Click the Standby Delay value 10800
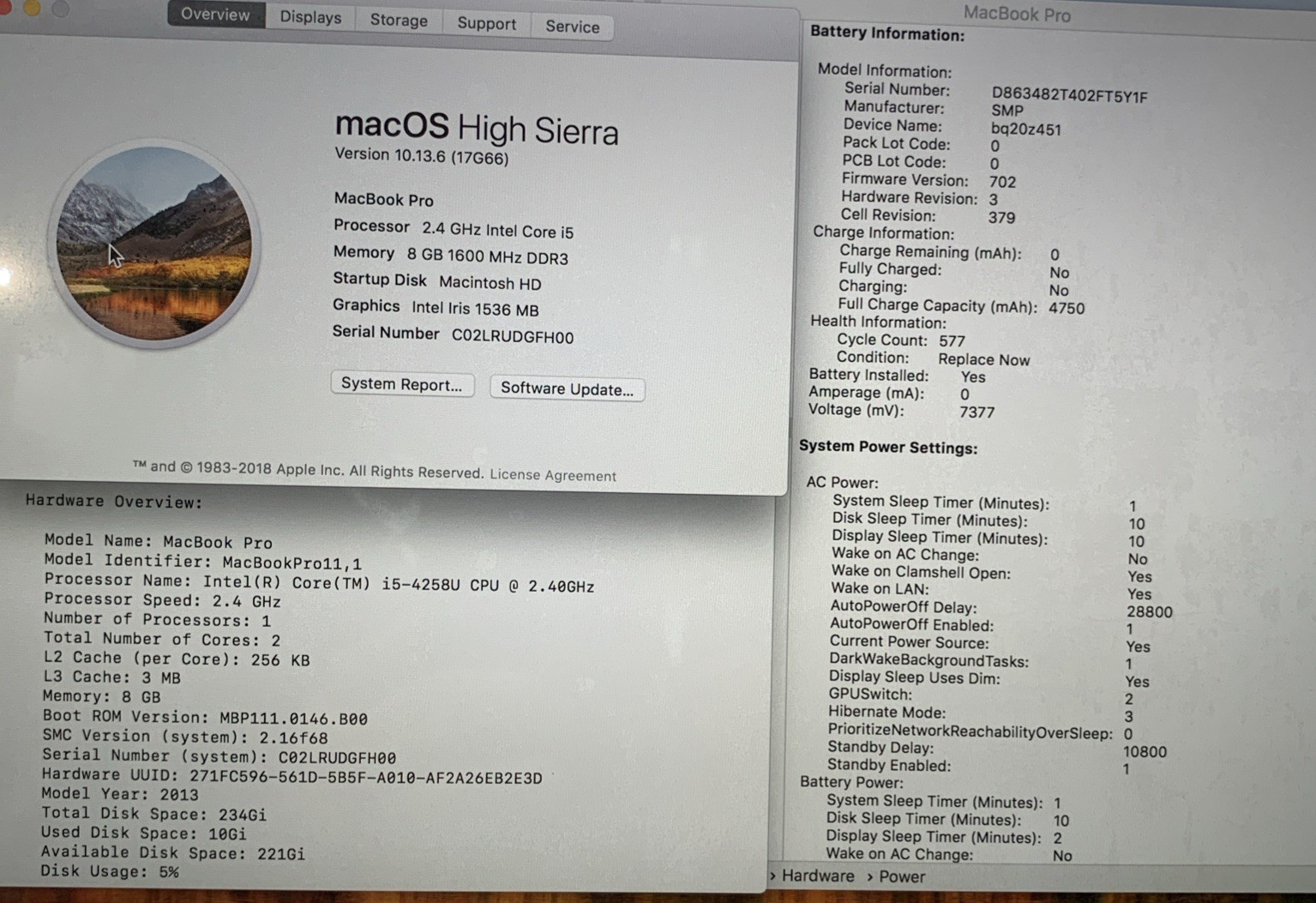The height and width of the screenshot is (903, 1316). coord(1145,752)
